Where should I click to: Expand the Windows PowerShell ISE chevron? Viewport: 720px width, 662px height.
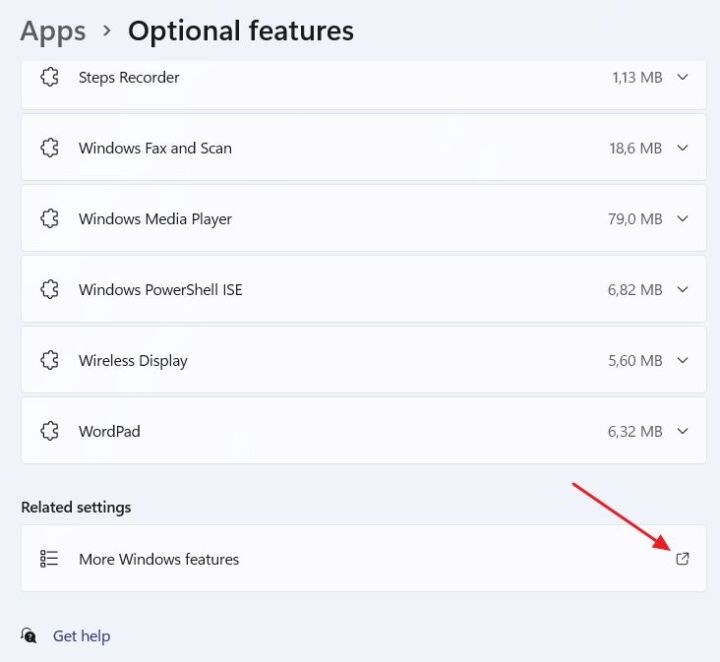point(683,290)
